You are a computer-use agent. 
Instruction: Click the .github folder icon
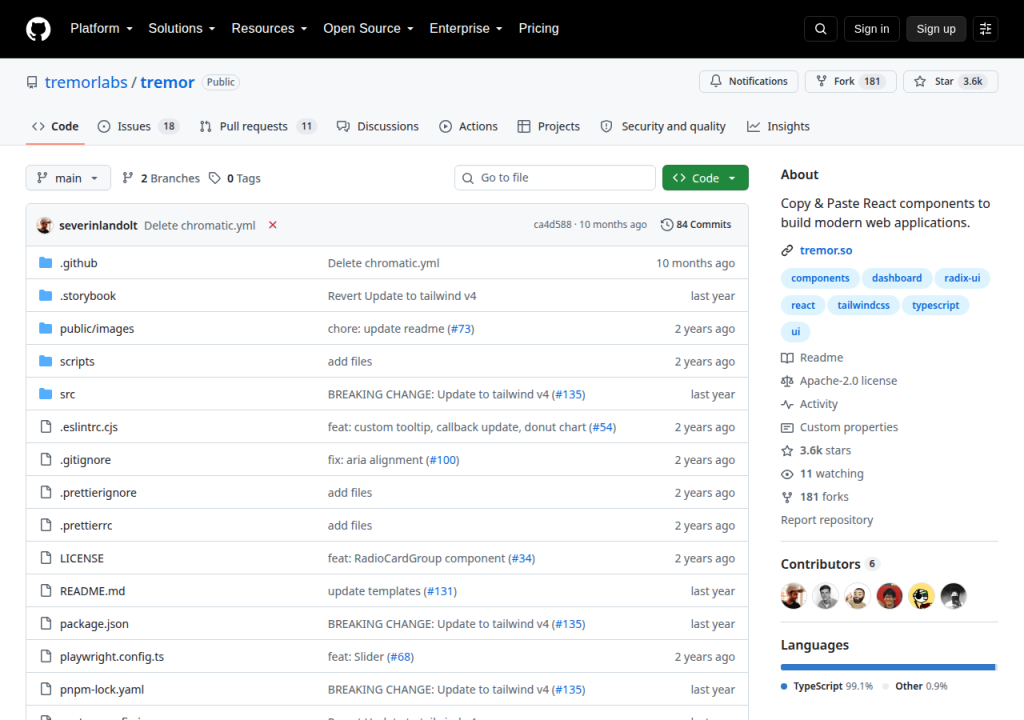(45, 263)
